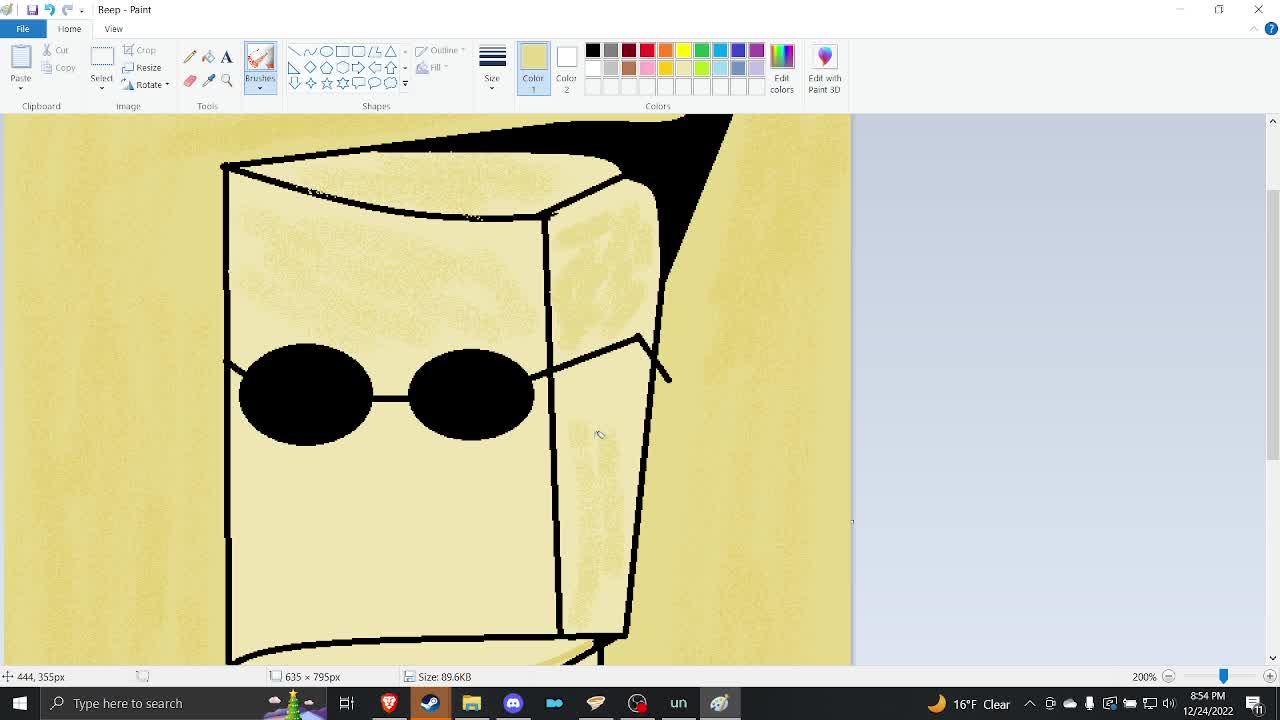1280x720 pixels.
Task: Expand the shapes gallery list
Action: [405, 84]
